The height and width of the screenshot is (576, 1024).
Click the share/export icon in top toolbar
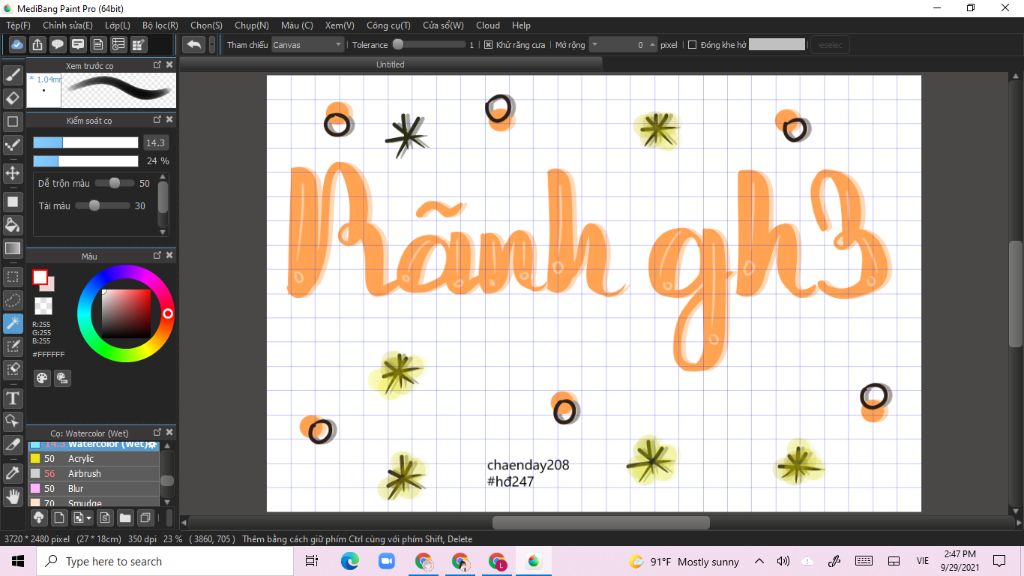[37, 44]
